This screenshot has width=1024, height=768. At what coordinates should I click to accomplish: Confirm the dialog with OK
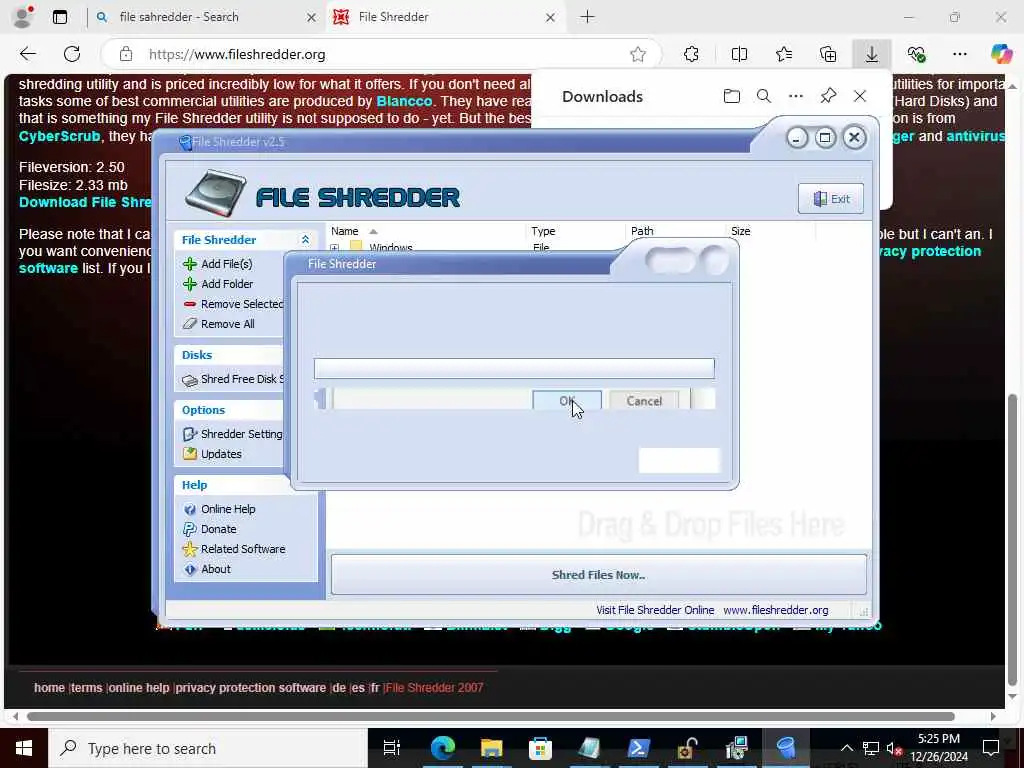click(x=566, y=400)
